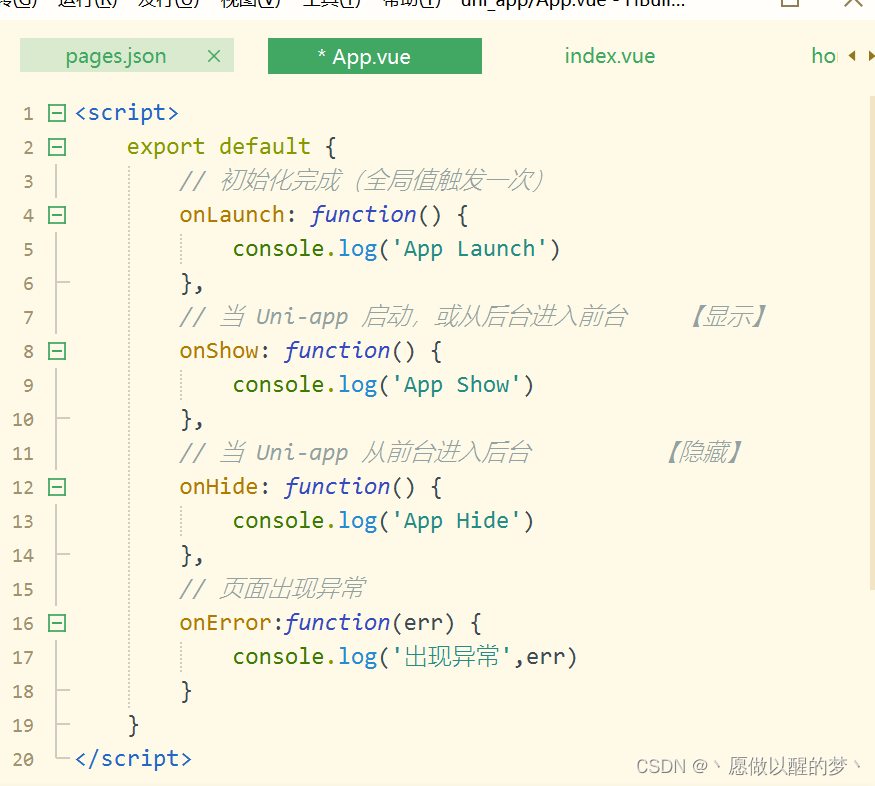Image resolution: width=875 pixels, height=786 pixels.
Task: Click line number 17 in gutter
Action: coord(23,658)
